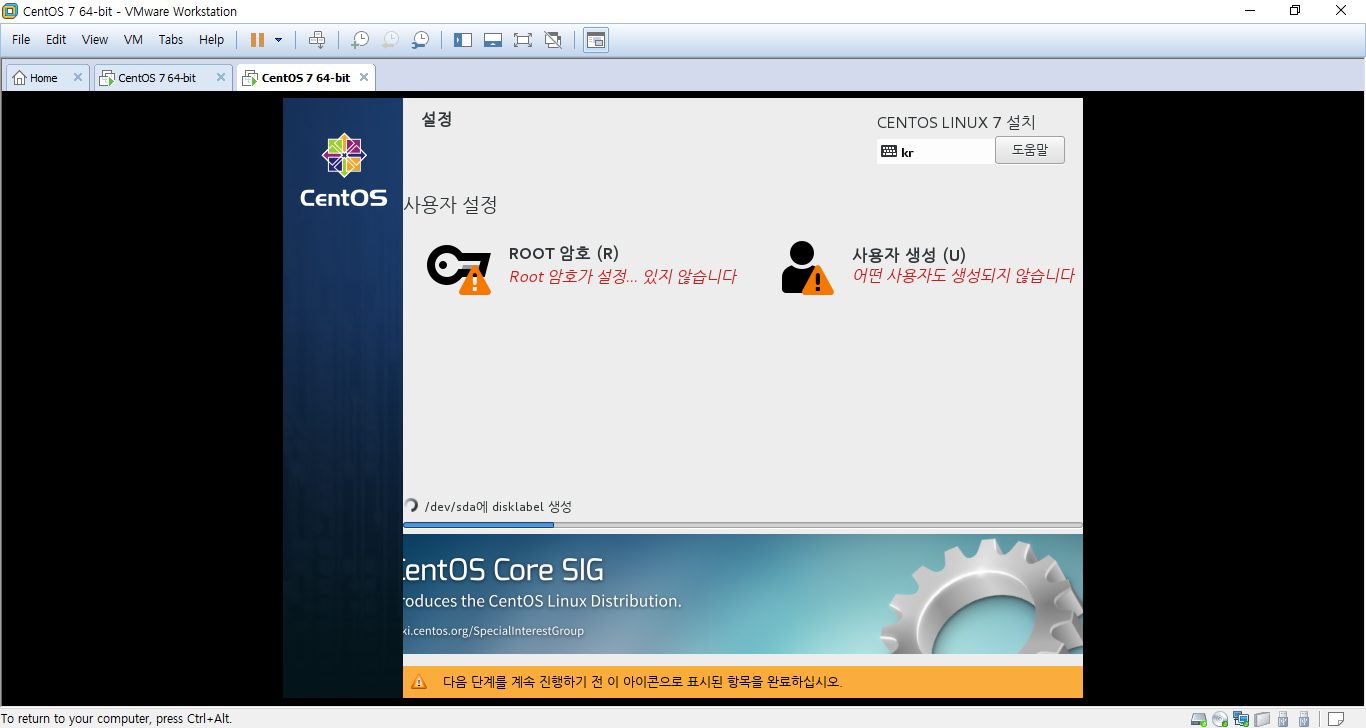Toggle the thumbnail bar icon
The image size is (1366, 728).
tap(492, 40)
